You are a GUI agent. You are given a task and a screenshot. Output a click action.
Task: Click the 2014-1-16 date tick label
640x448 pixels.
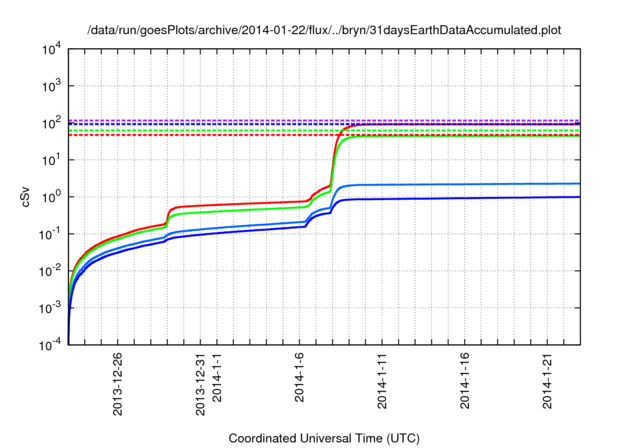coord(465,379)
